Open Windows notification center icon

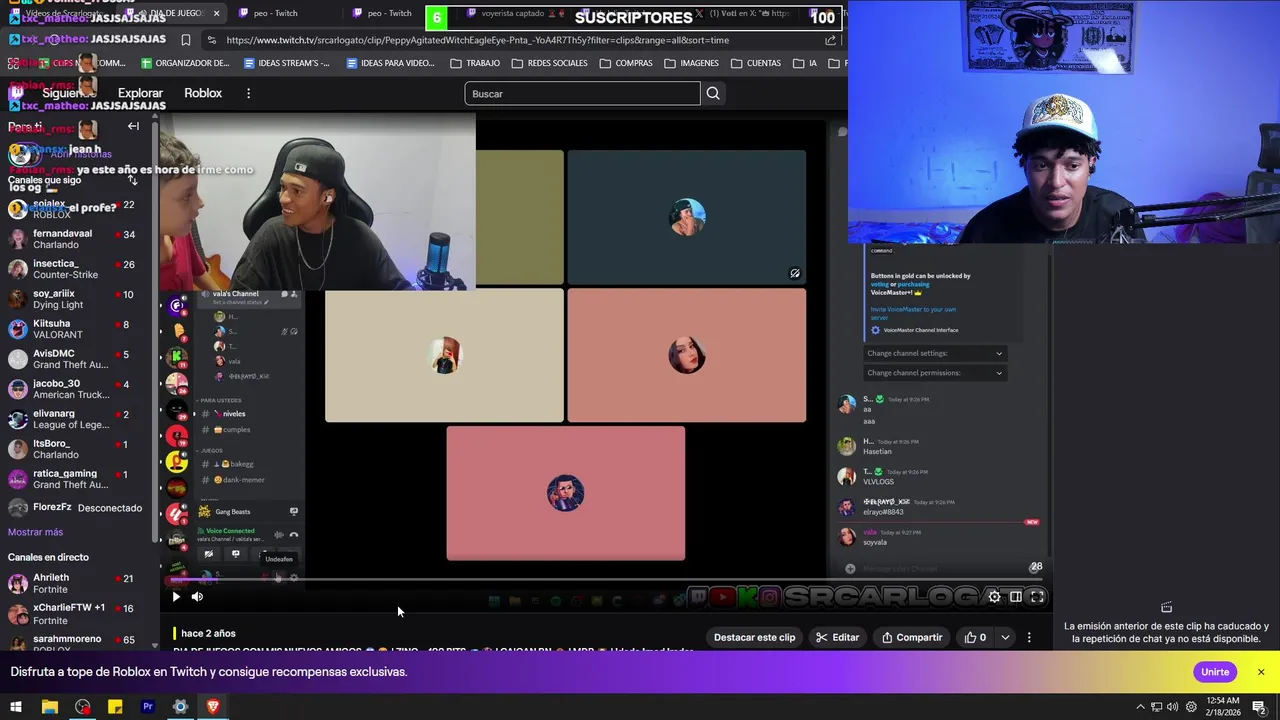click(1259, 707)
